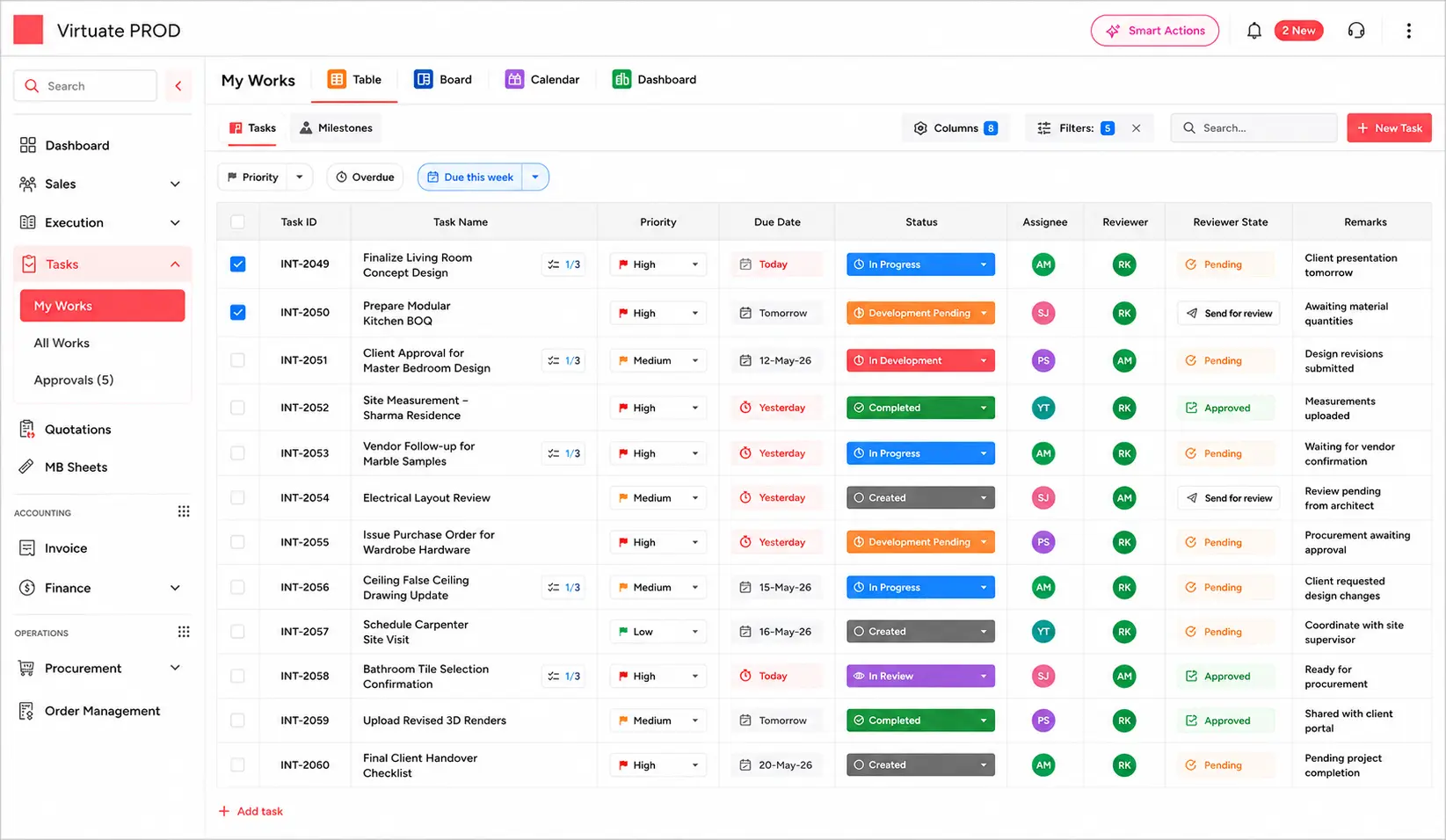Select the Tasks tab
The width and height of the screenshot is (1446, 840).
[x=252, y=128]
